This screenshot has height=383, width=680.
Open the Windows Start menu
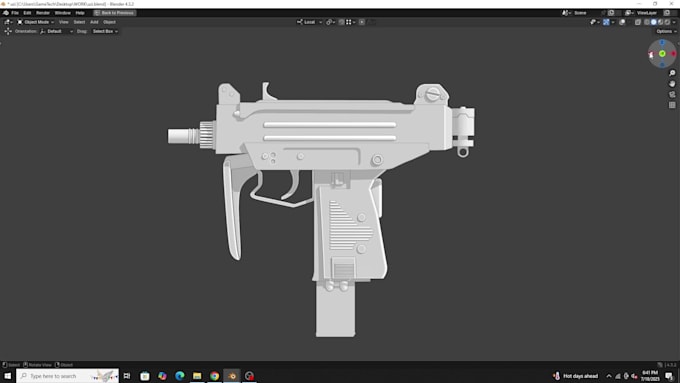[x=8, y=376]
